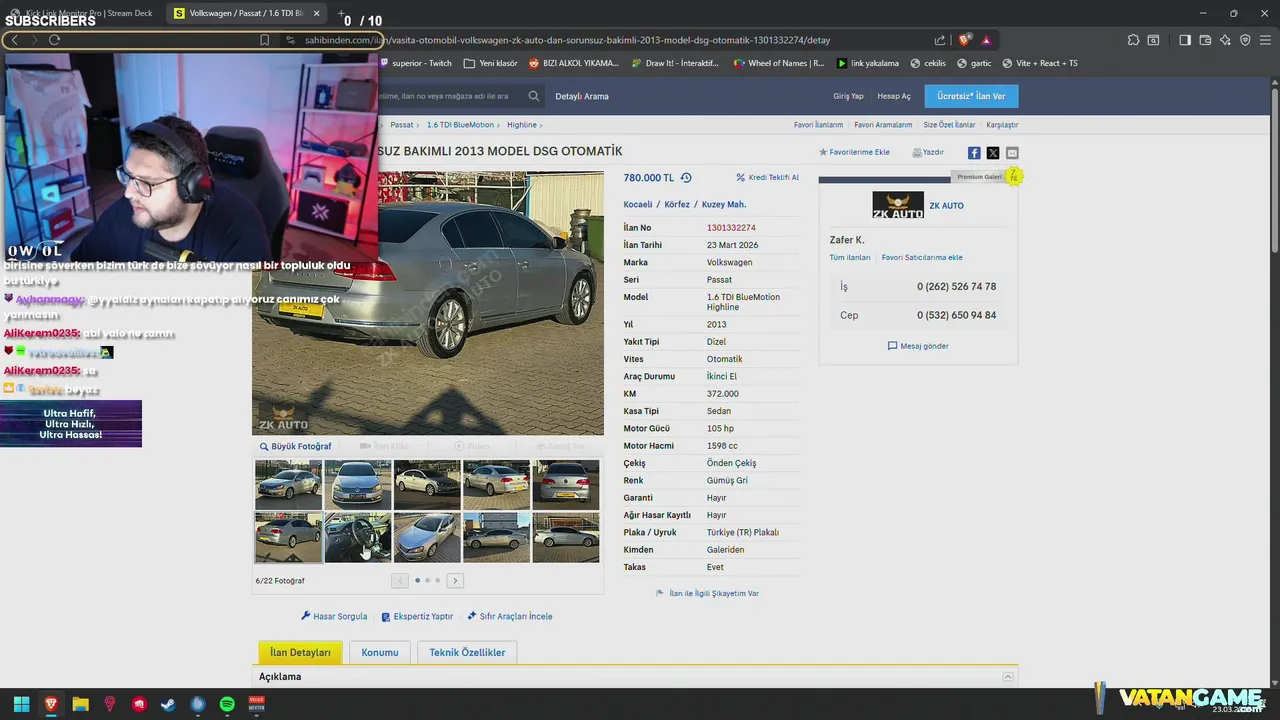Share listing on X
Image resolution: width=1280 pixels, height=720 pixels.
pos(993,153)
